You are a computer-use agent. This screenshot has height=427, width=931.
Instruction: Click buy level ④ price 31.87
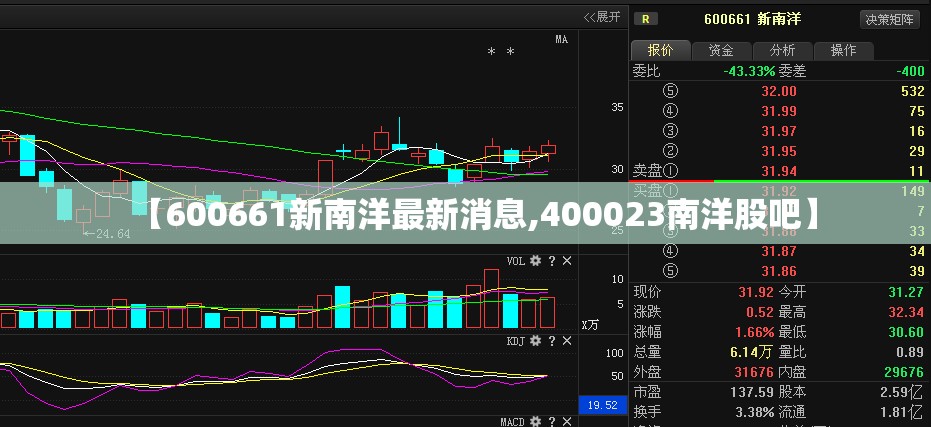(779, 251)
